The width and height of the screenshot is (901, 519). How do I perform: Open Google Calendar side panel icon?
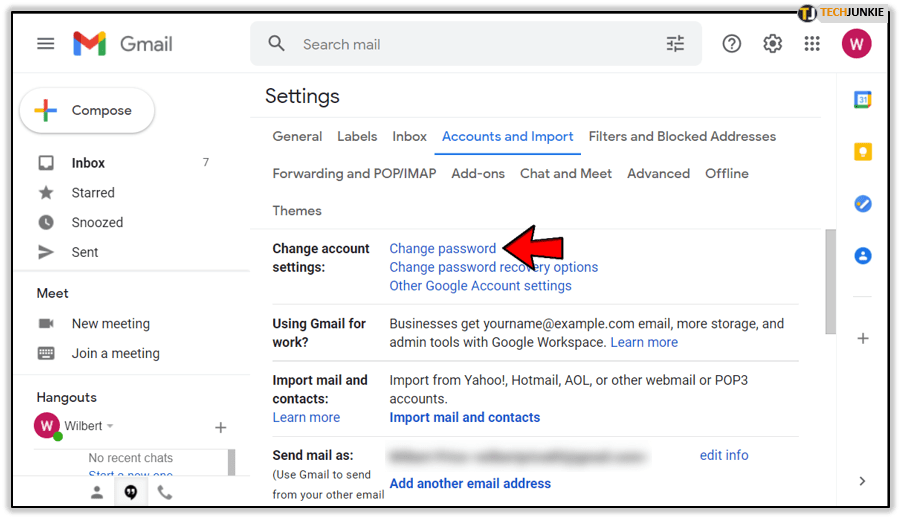[862, 100]
